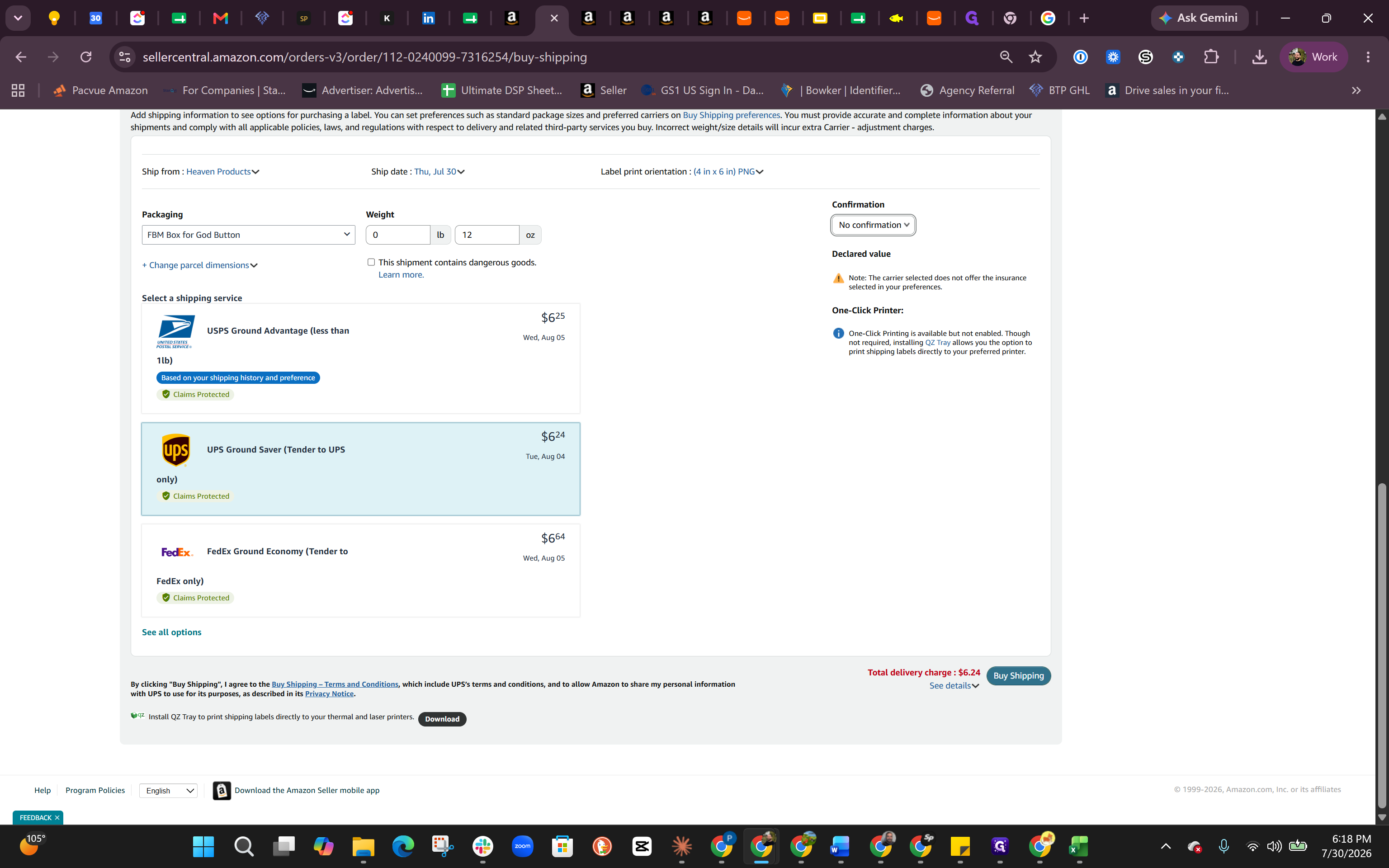Open the QZ Tray link
Image resolution: width=1389 pixels, height=868 pixels.
(x=937, y=343)
